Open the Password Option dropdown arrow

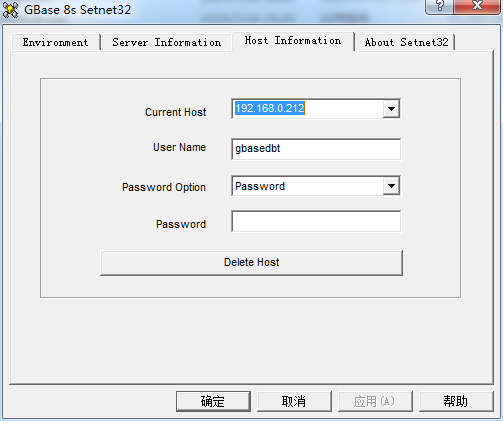[x=391, y=186]
